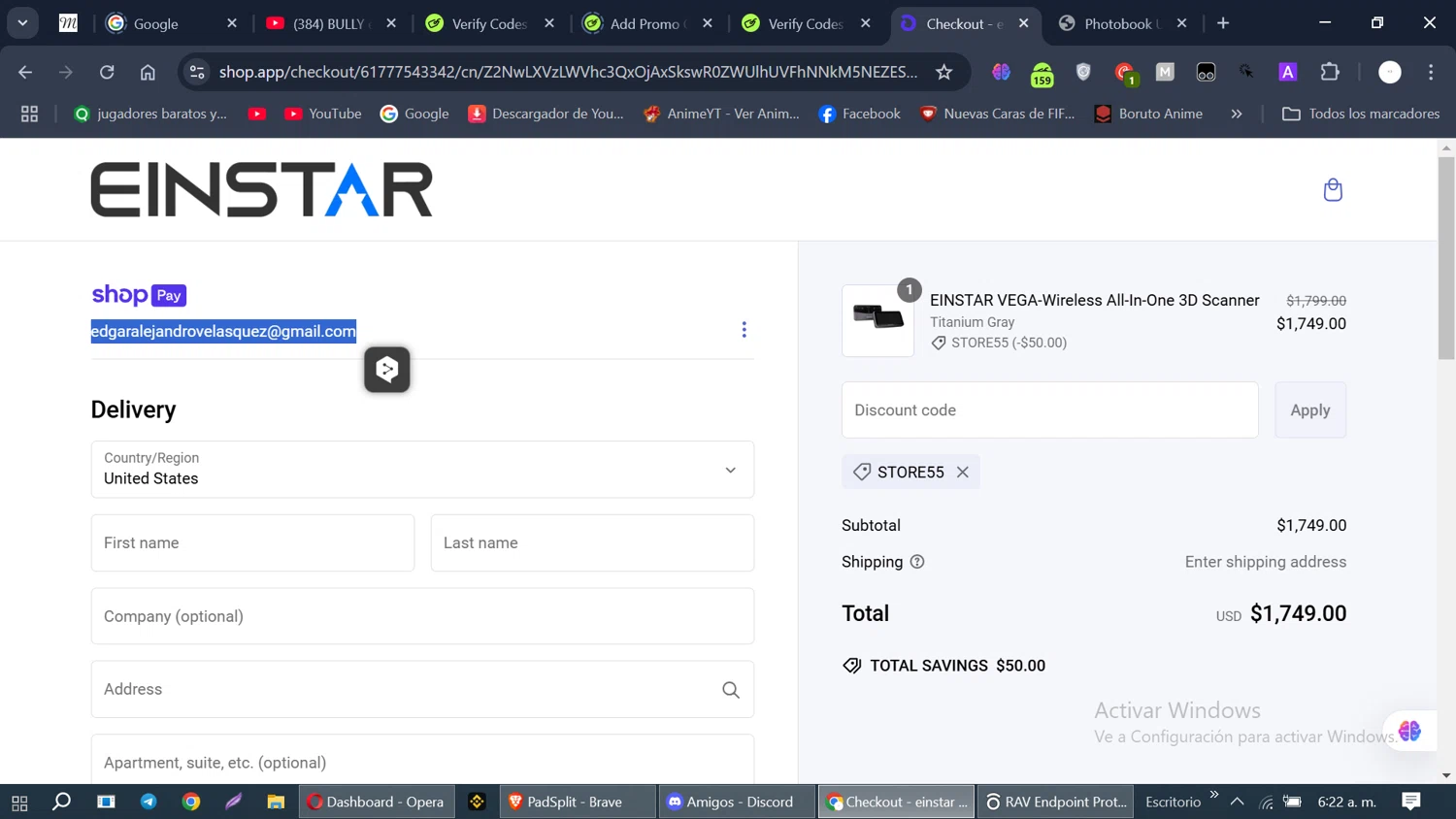Focus the First name field
Viewport: 1456px width, 819px height.
pyautogui.click(x=252, y=543)
